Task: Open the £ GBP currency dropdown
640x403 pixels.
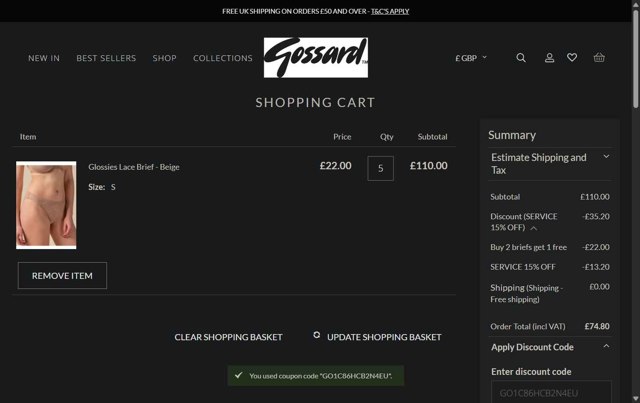Action: coord(471,58)
